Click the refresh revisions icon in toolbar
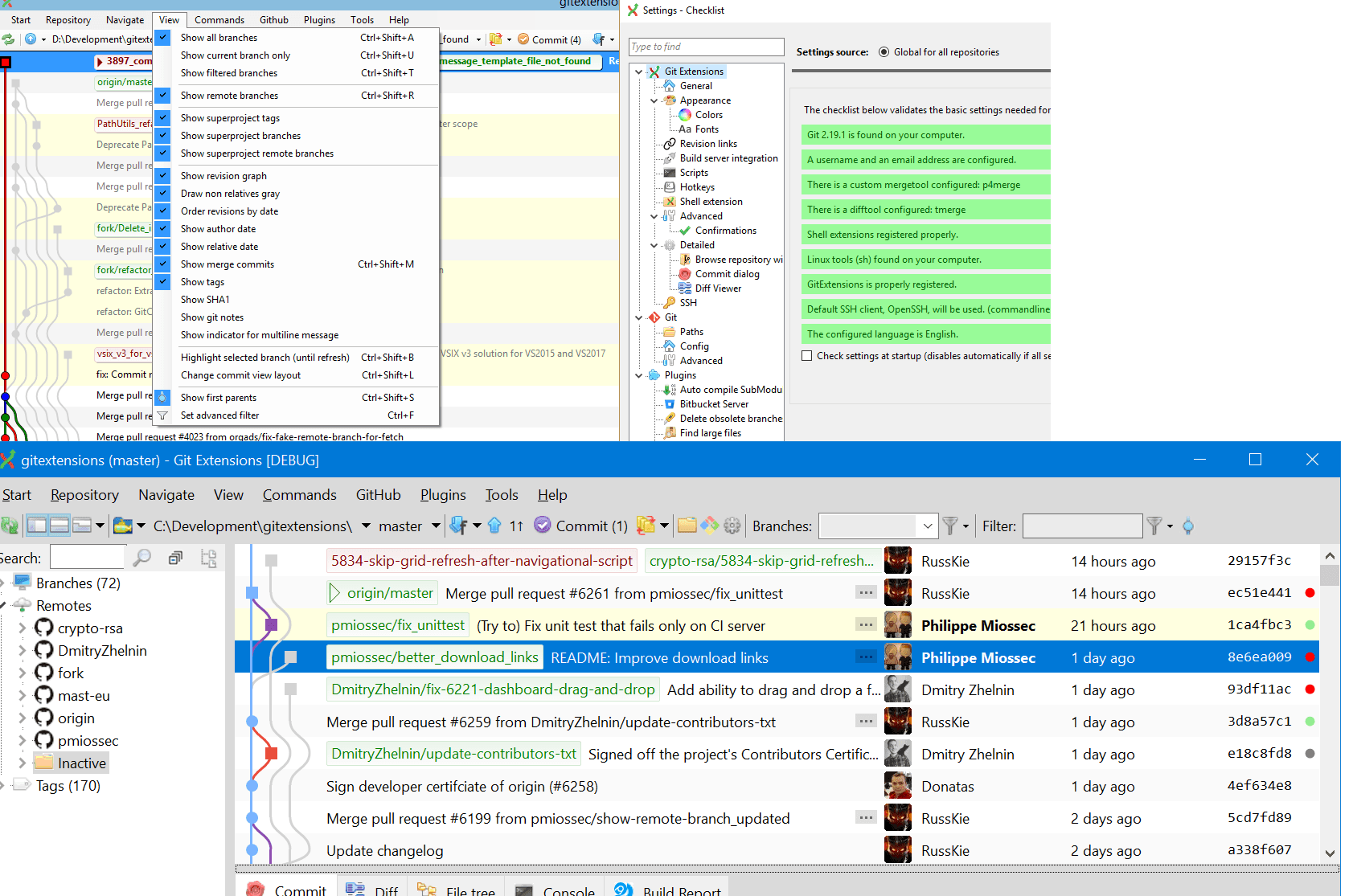Image resolution: width=1353 pixels, height=896 pixels. (10, 526)
